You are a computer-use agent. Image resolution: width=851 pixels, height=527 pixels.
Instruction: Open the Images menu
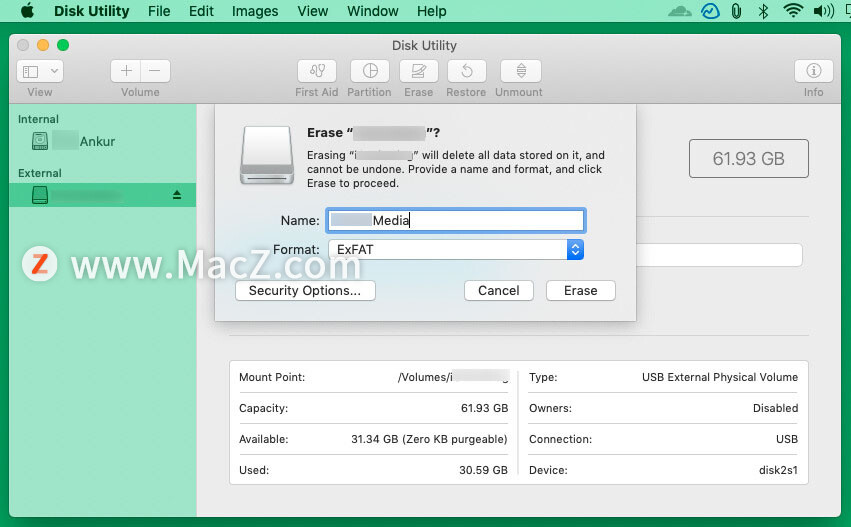tap(255, 11)
